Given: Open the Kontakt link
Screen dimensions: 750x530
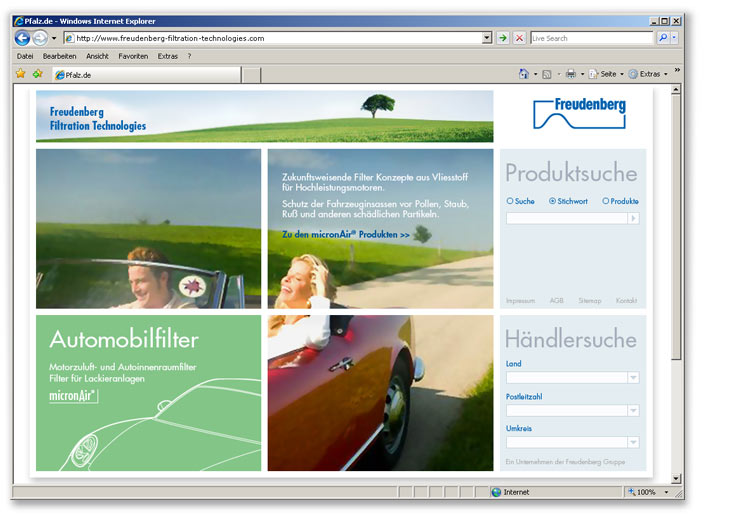Looking at the screenshot, I should pyautogui.click(x=626, y=300).
